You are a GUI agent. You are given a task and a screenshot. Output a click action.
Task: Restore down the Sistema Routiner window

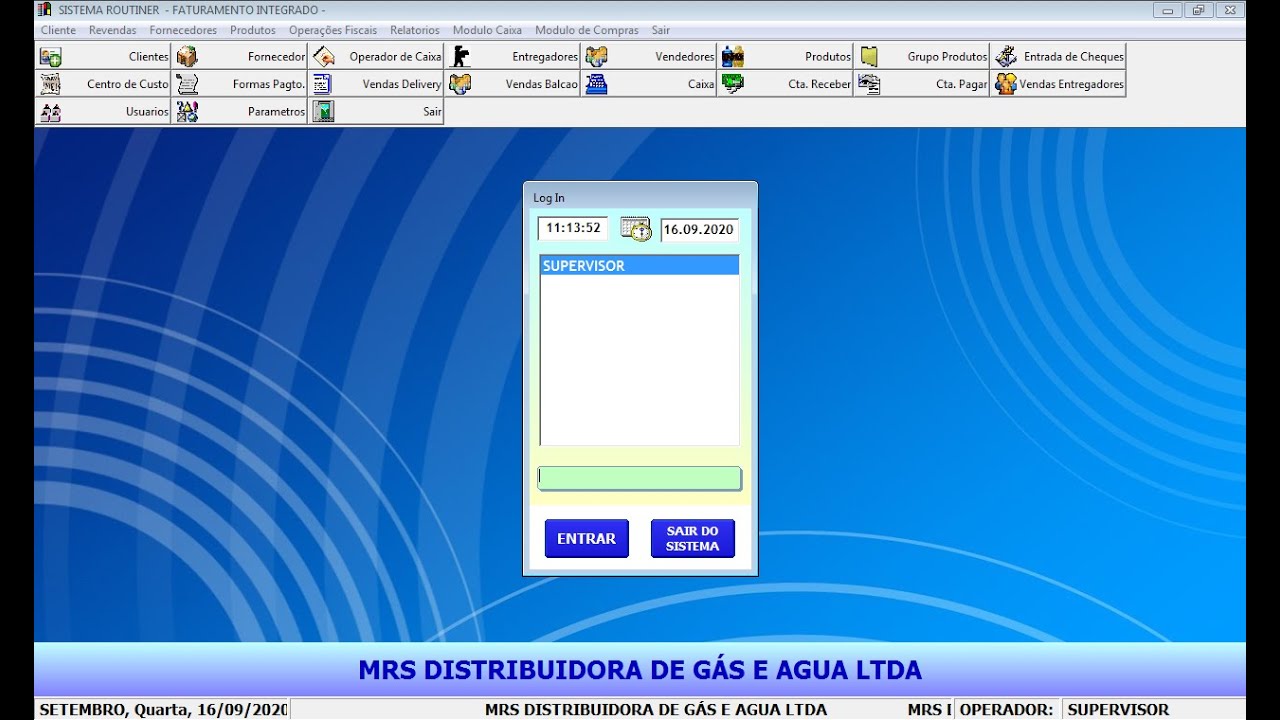click(x=1198, y=10)
